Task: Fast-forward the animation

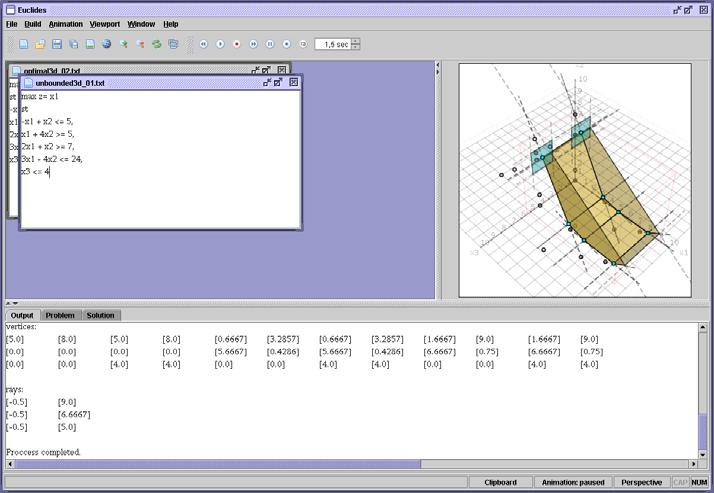Action: (254, 44)
